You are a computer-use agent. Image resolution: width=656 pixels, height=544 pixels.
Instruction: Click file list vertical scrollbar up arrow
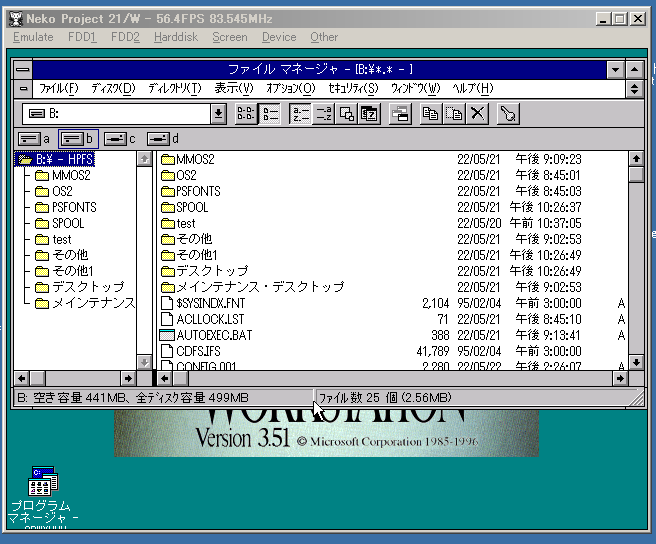point(636,159)
